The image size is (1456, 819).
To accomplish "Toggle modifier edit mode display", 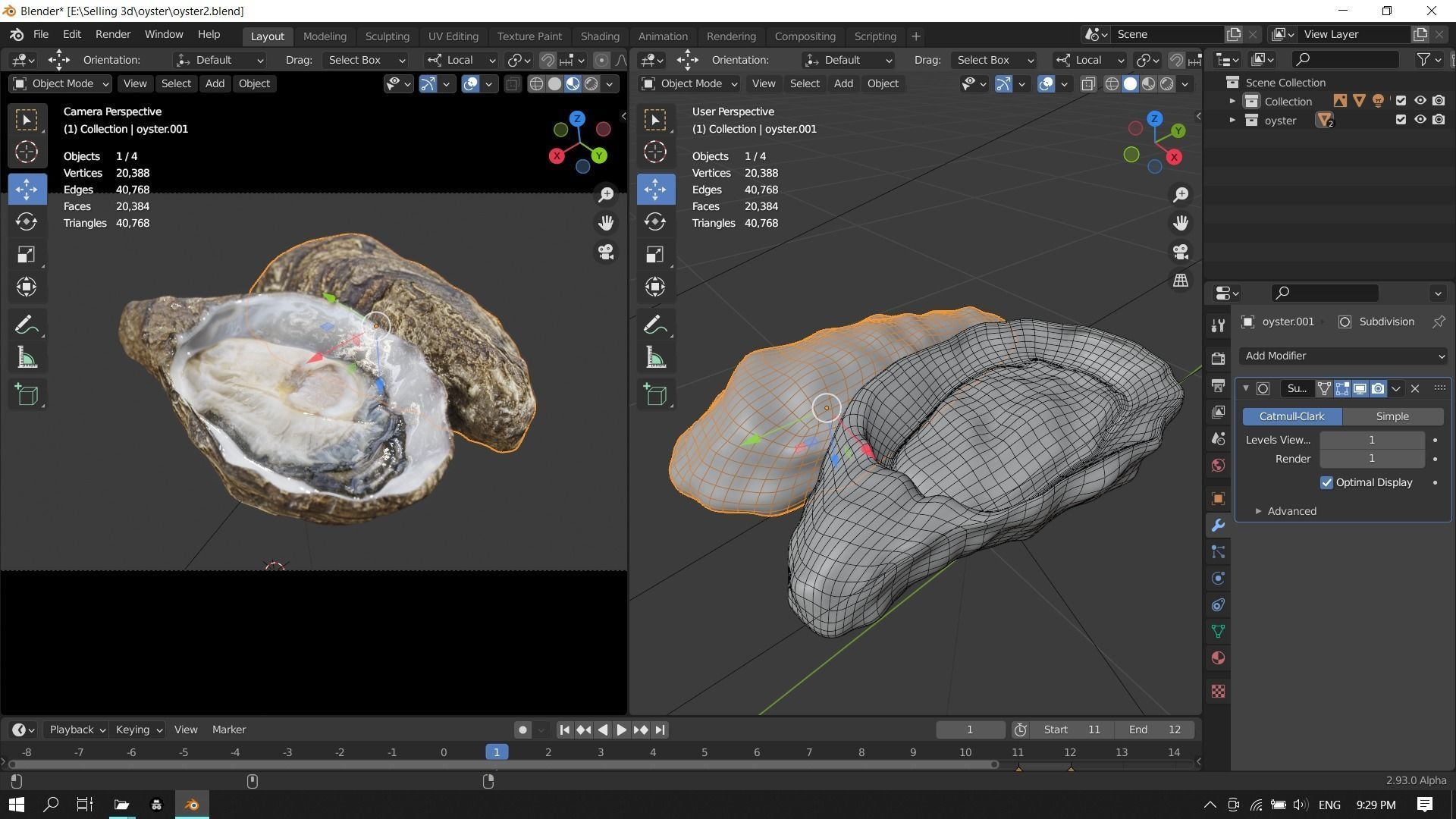I will (1342, 388).
